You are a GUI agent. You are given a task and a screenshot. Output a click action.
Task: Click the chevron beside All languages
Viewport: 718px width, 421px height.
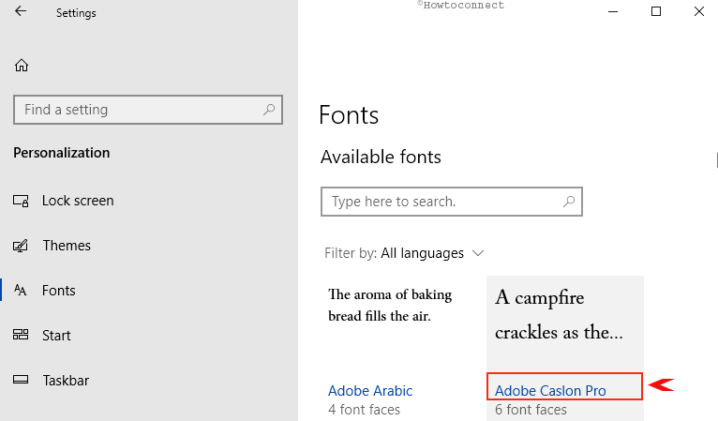click(478, 253)
